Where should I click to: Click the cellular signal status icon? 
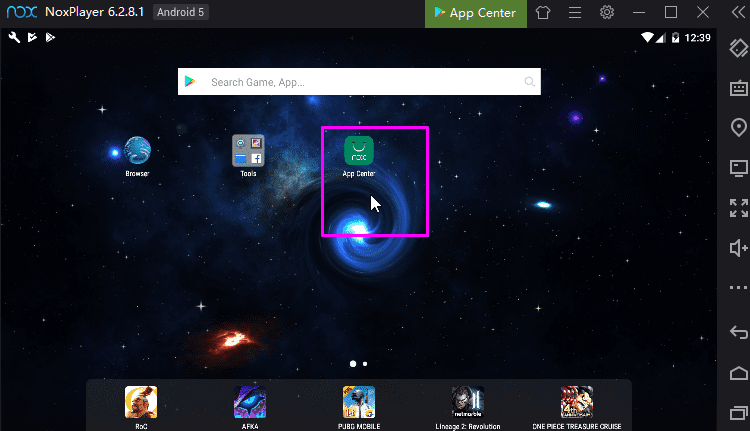(661, 38)
